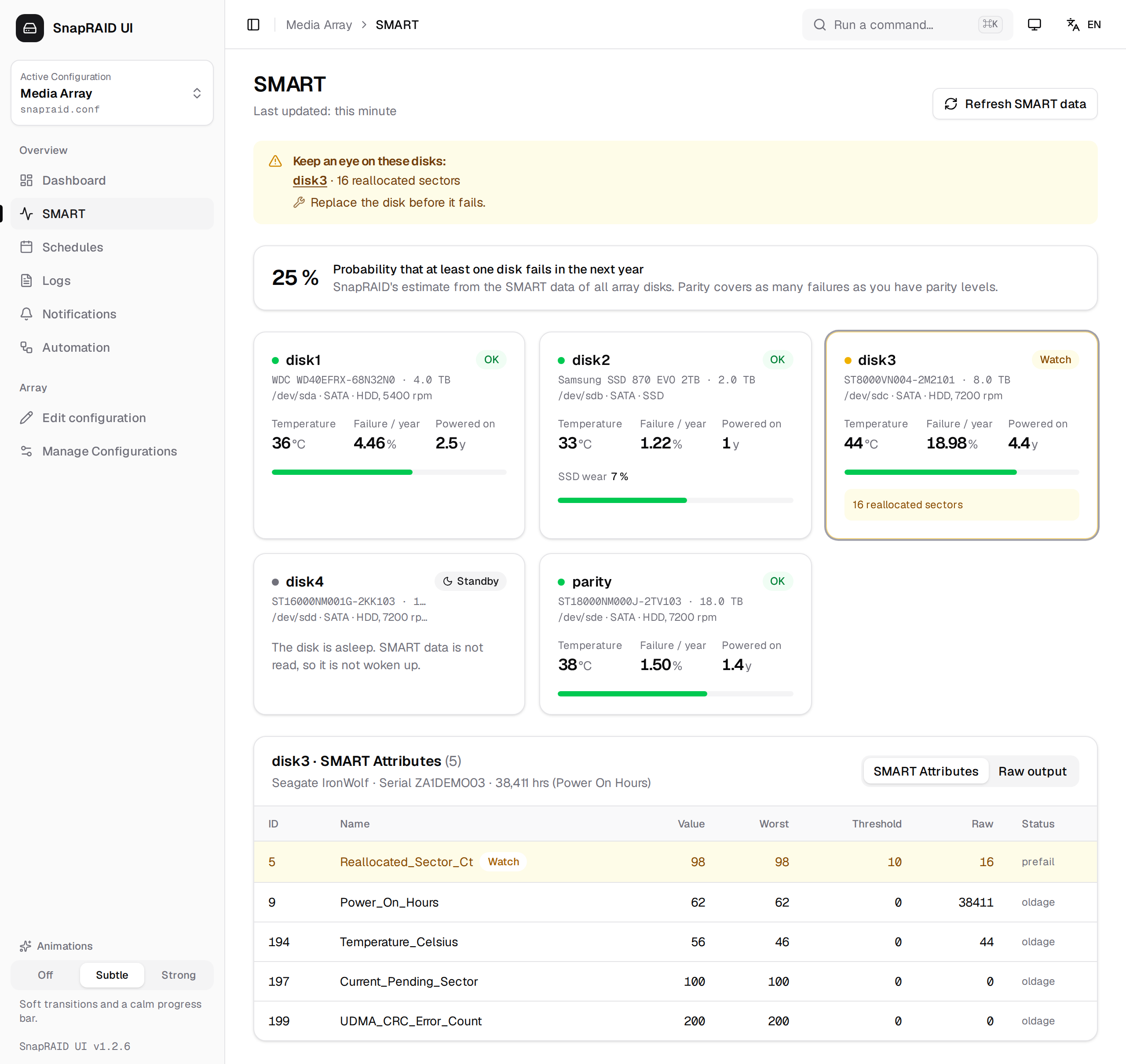The height and width of the screenshot is (1064, 1126).
Task: Click the warning triangle icon in alert
Action: click(275, 161)
